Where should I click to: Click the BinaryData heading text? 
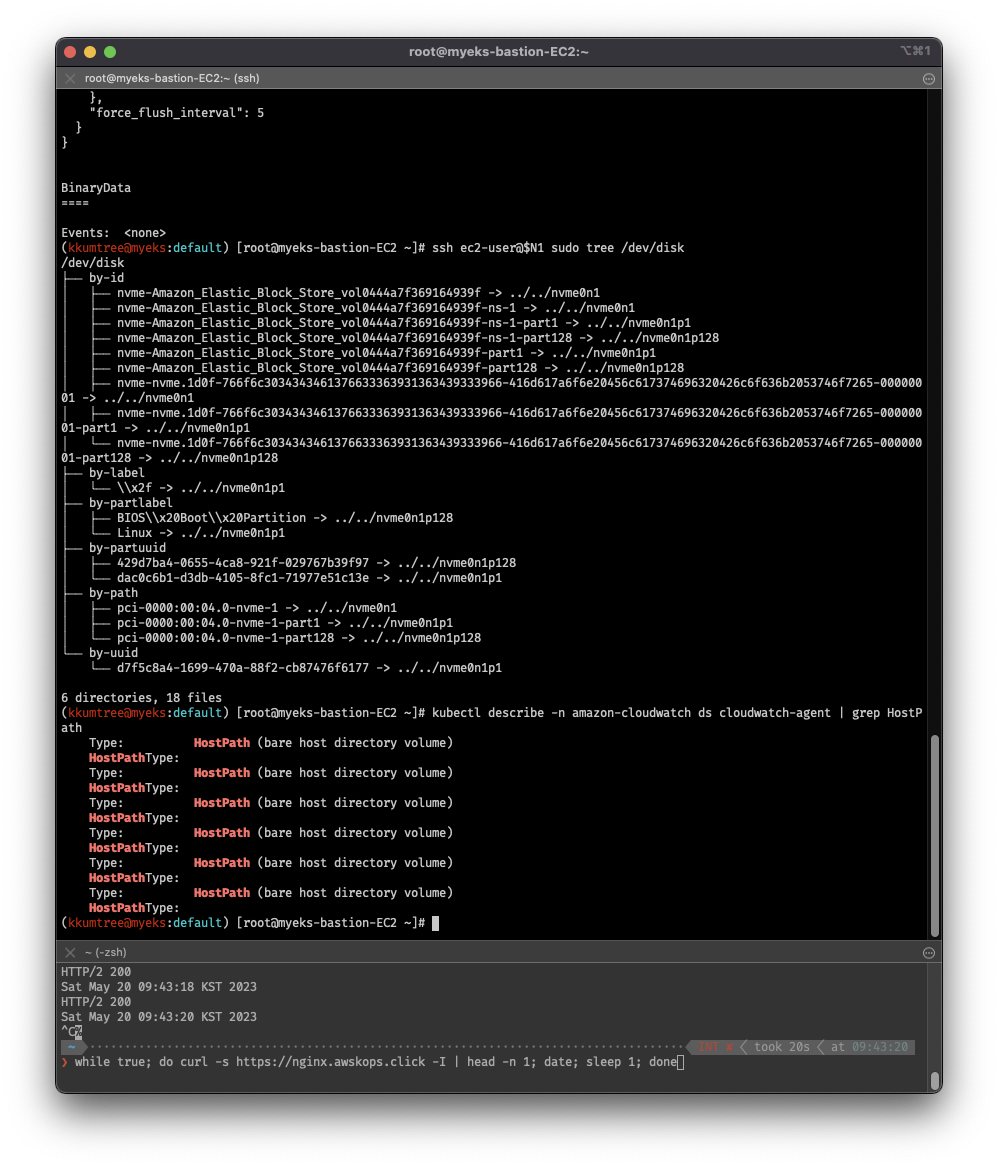(x=96, y=188)
